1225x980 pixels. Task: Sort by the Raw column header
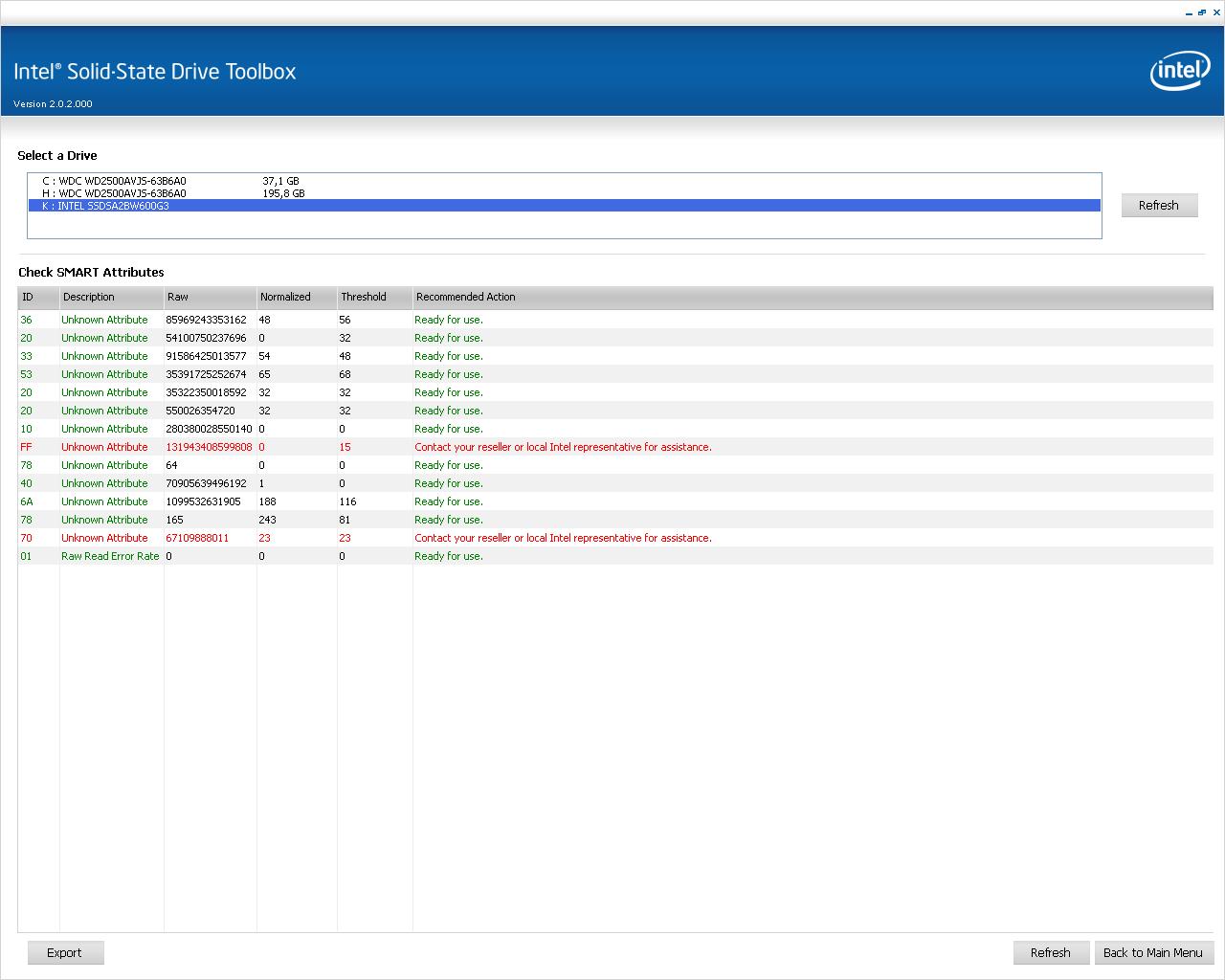210,297
